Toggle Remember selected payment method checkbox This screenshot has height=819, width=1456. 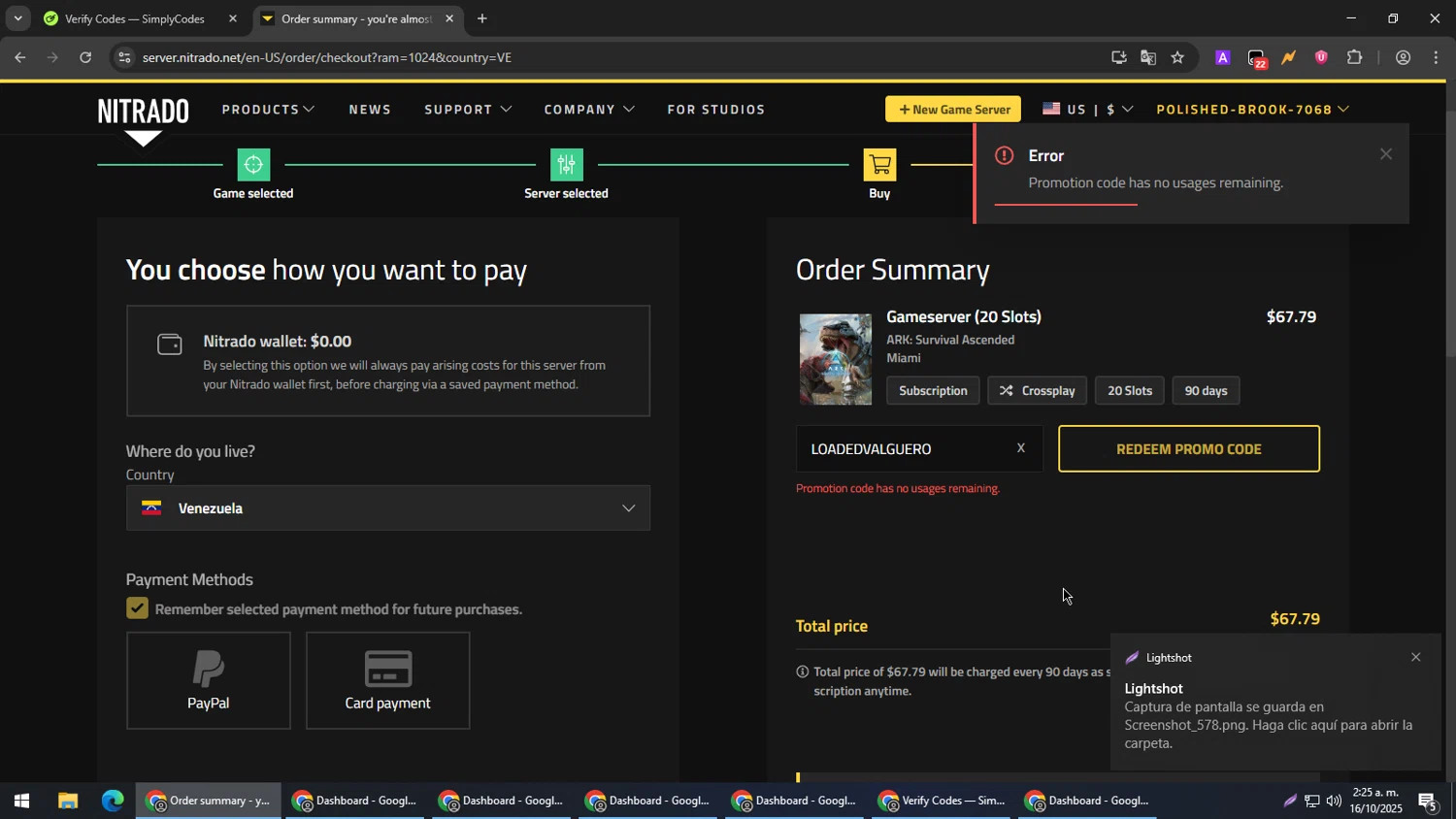[137, 608]
